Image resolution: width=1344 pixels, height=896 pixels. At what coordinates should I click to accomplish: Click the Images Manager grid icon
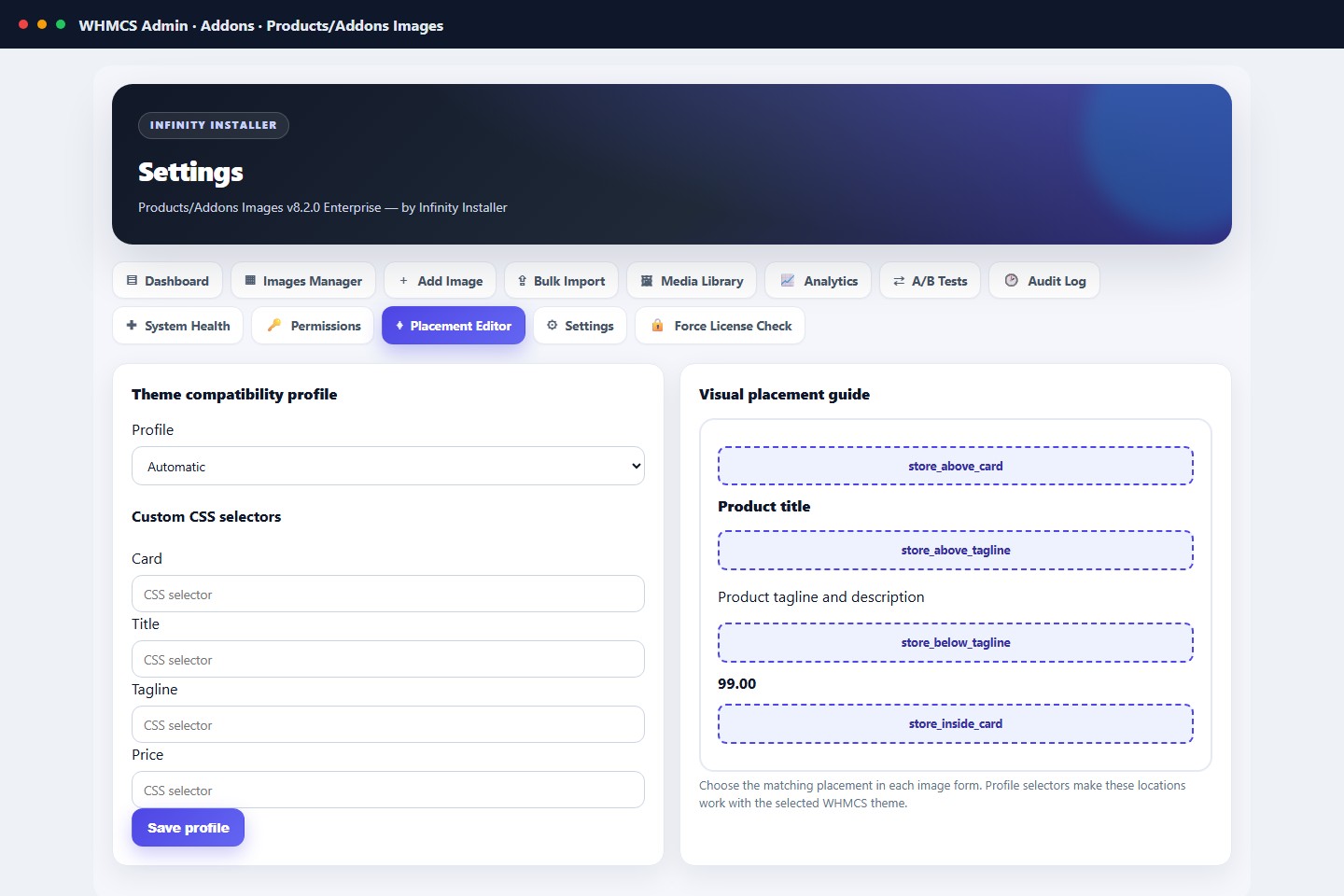pos(250,281)
